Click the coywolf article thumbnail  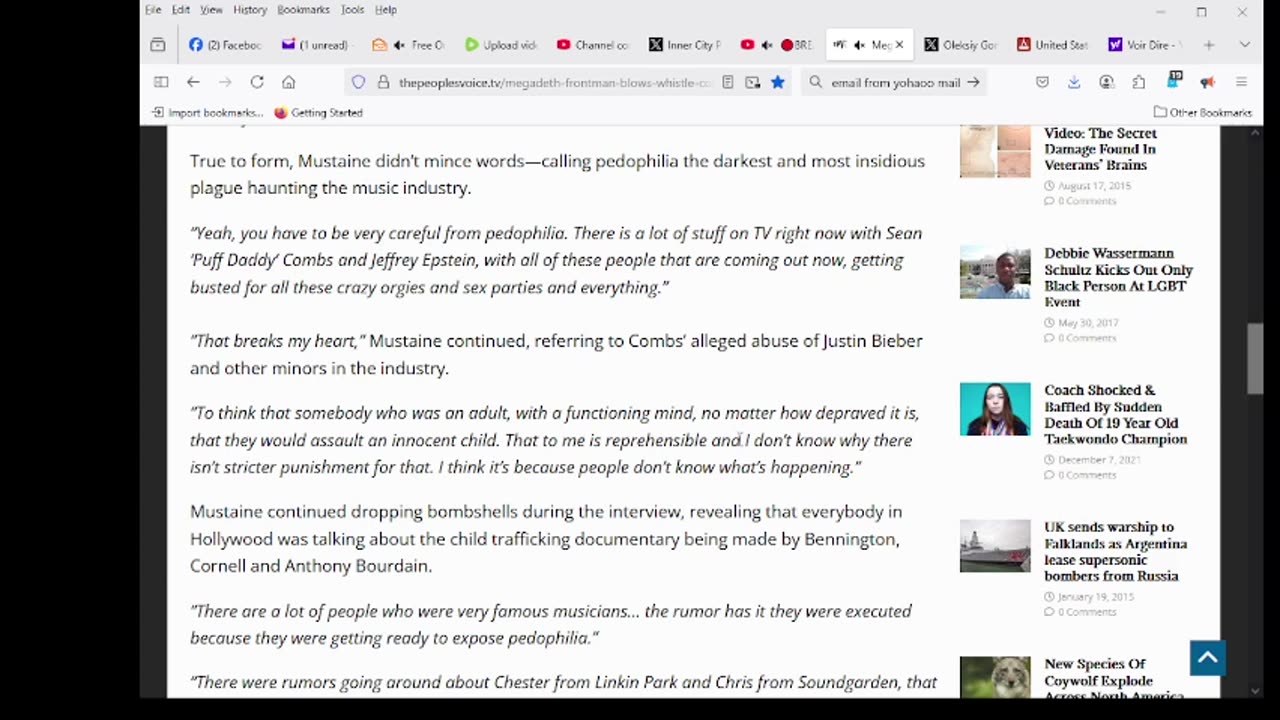point(995,677)
